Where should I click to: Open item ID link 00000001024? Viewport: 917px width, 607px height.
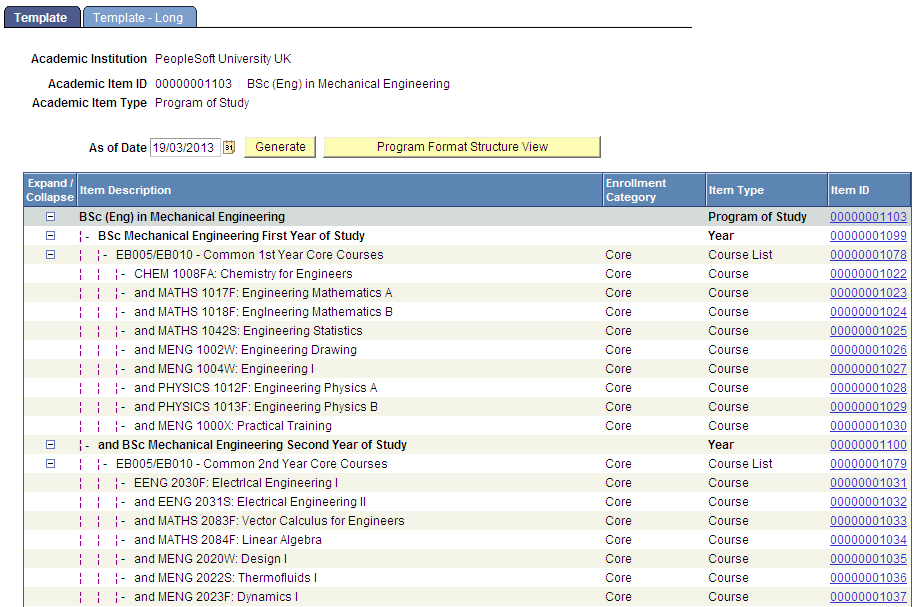pos(868,312)
